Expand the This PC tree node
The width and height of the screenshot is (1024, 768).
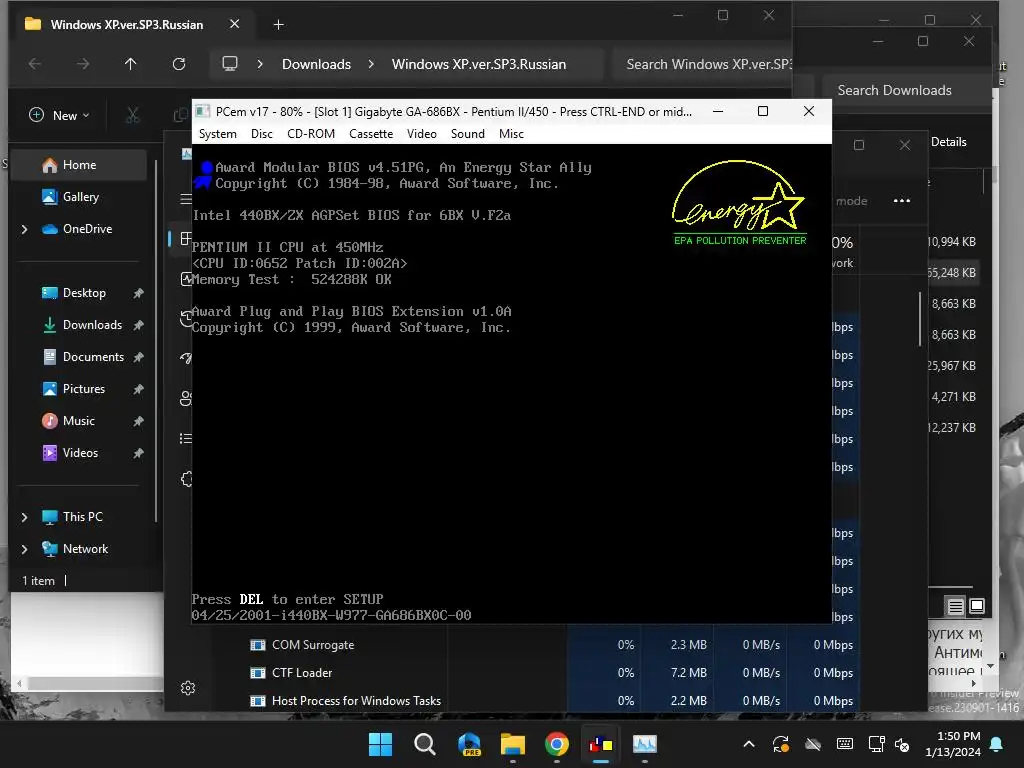click(x=25, y=517)
